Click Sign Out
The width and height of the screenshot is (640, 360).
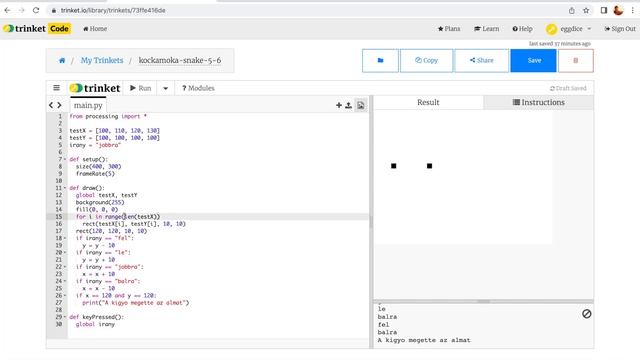coord(620,29)
